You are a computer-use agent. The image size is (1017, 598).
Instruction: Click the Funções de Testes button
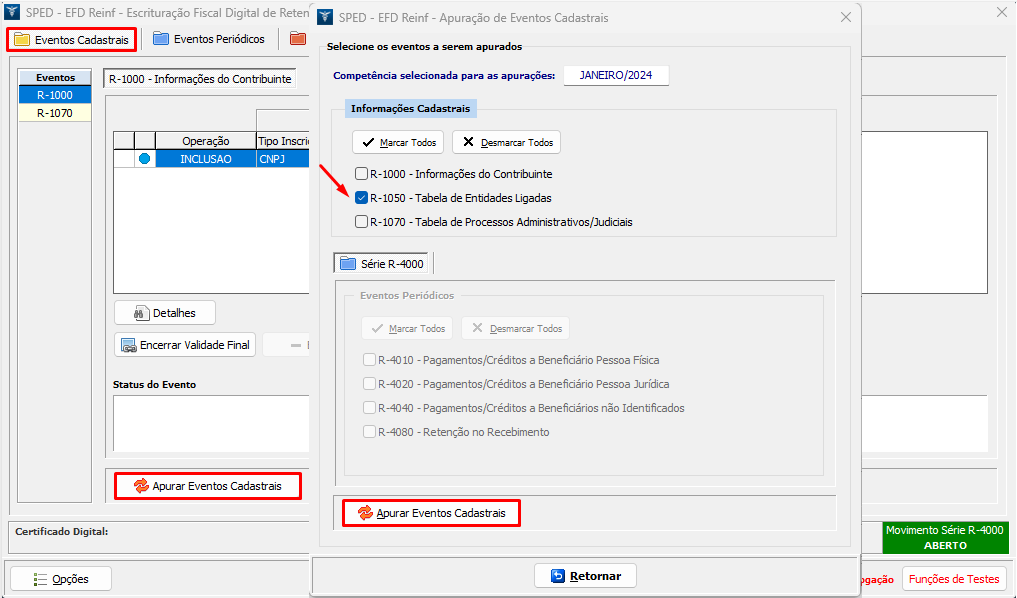pyautogui.click(x=953, y=579)
